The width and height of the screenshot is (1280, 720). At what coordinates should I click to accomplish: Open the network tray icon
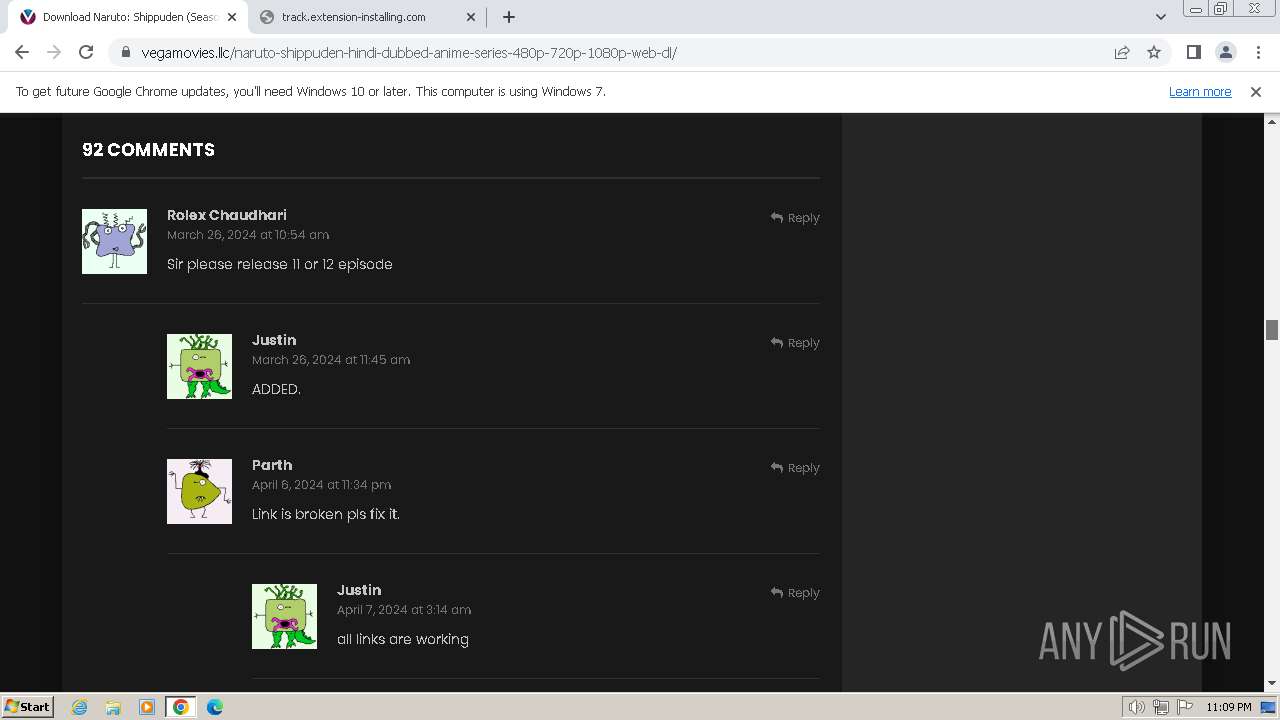[1161, 707]
